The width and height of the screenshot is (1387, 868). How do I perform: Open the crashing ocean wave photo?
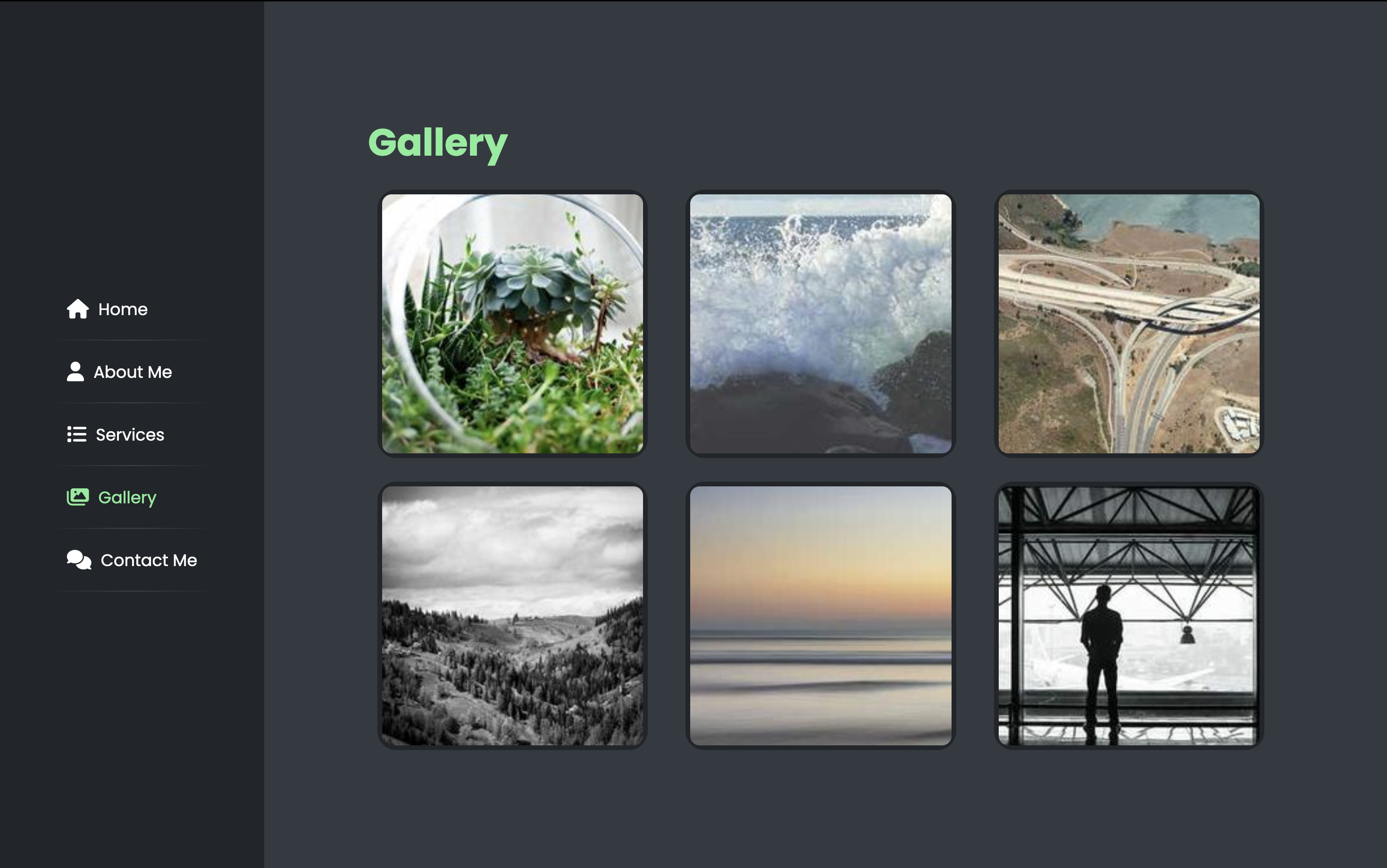tap(820, 324)
